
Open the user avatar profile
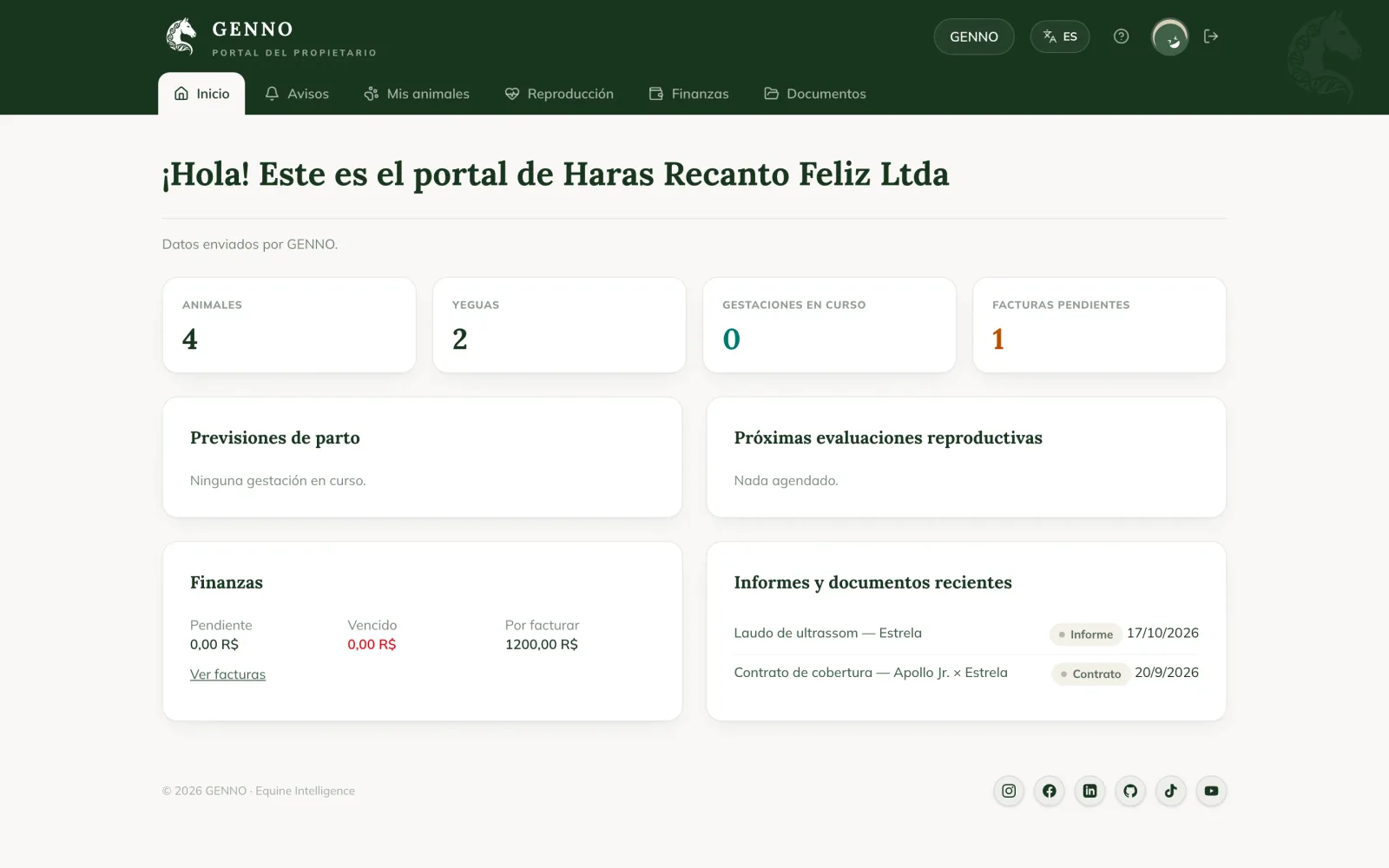[x=1169, y=37]
